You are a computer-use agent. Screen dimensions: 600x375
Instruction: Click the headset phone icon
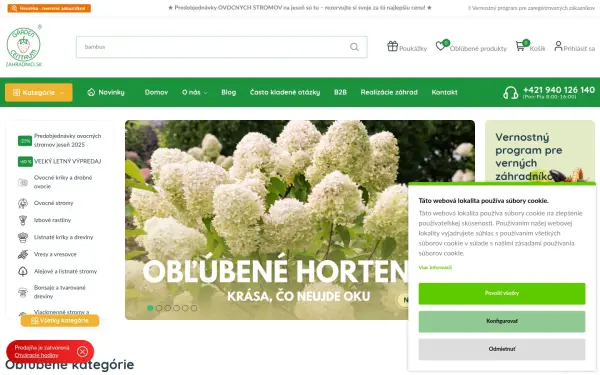pyautogui.click(x=510, y=93)
